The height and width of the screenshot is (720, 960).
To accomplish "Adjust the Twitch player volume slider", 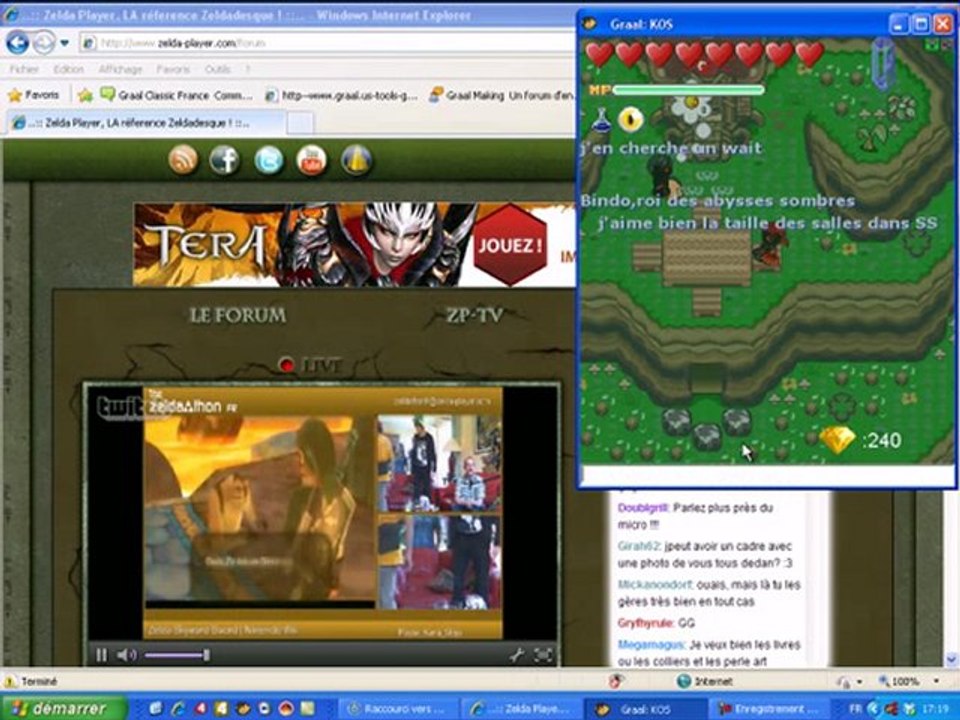I will point(177,655).
